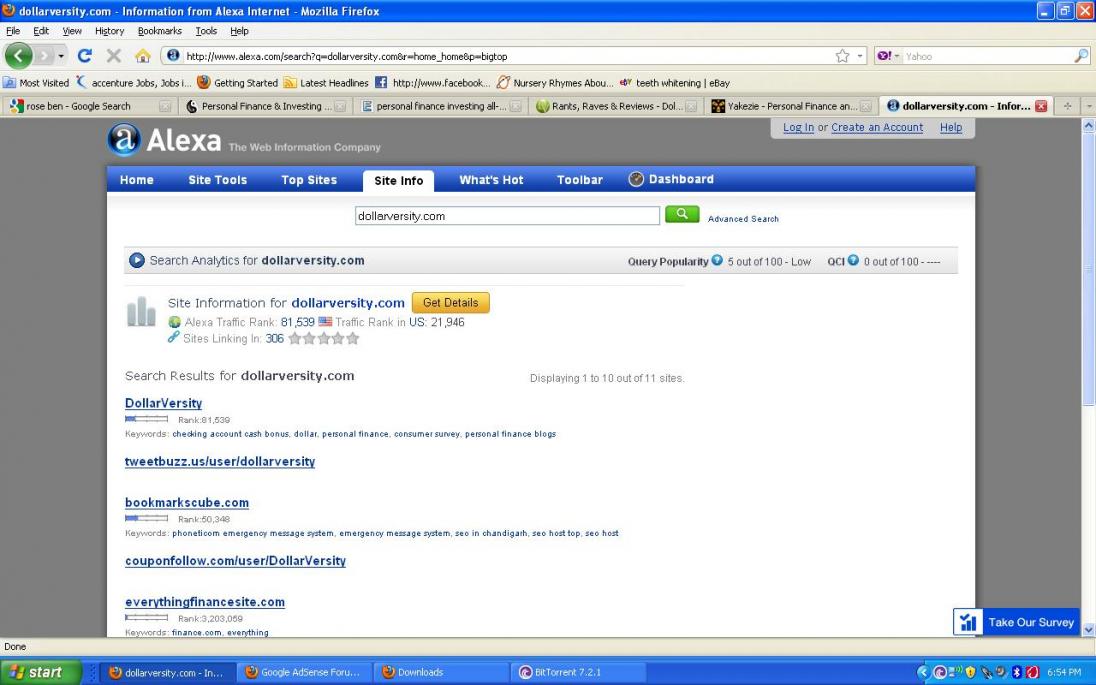Click the Windows start button

pyautogui.click(x=41, y=672)
